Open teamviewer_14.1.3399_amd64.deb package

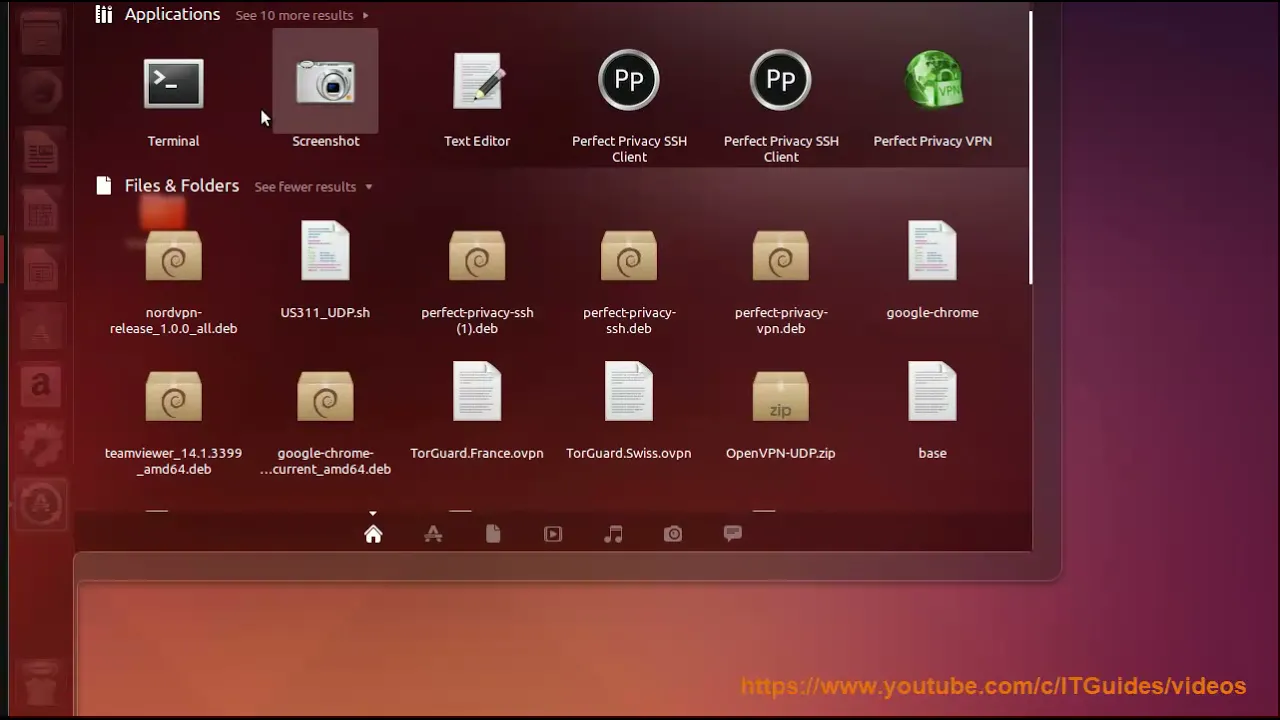point(173,397)
